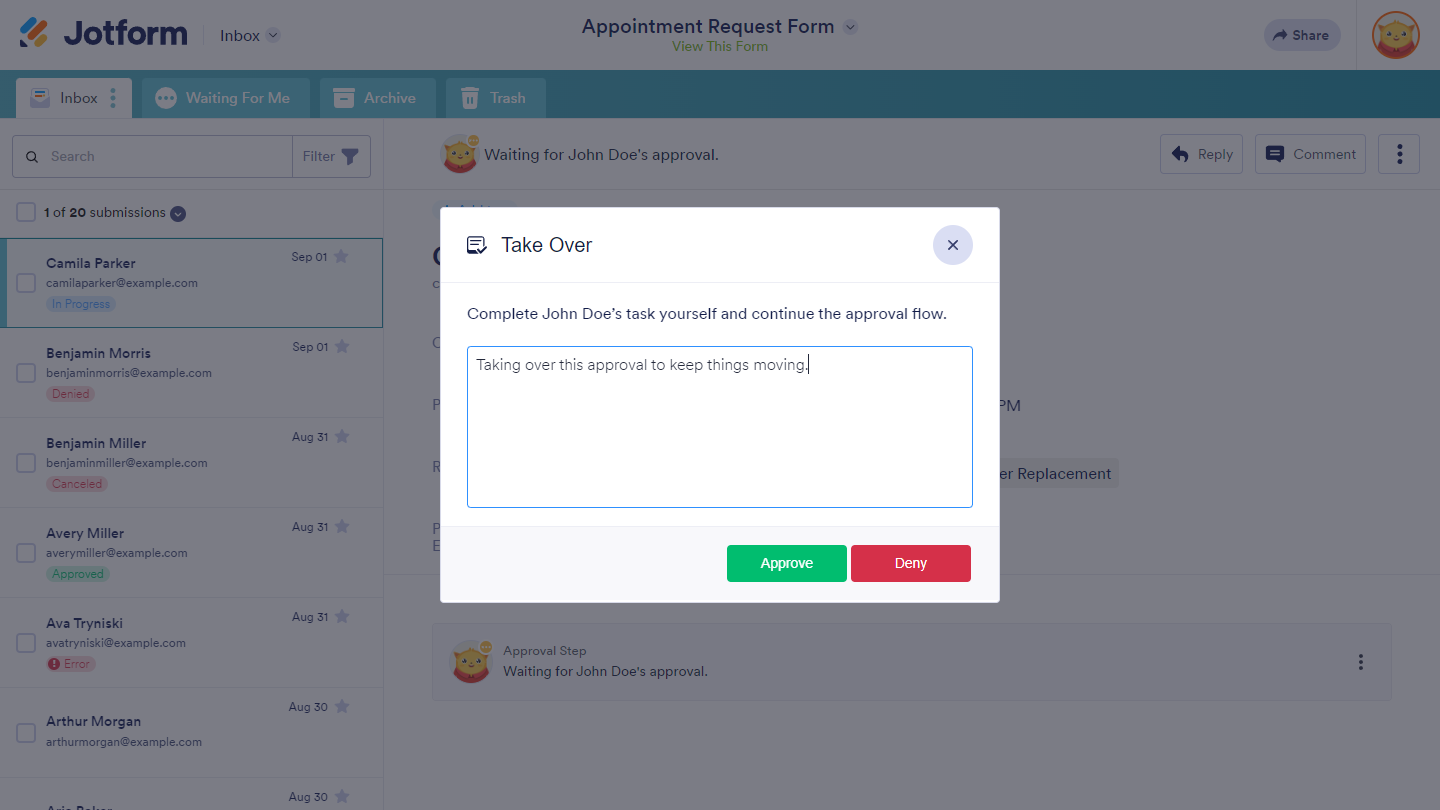Click the Filter funnel icon
The height and width of the screenshot is (810, 1440).
pyautogui.click(x=350, y=156)
